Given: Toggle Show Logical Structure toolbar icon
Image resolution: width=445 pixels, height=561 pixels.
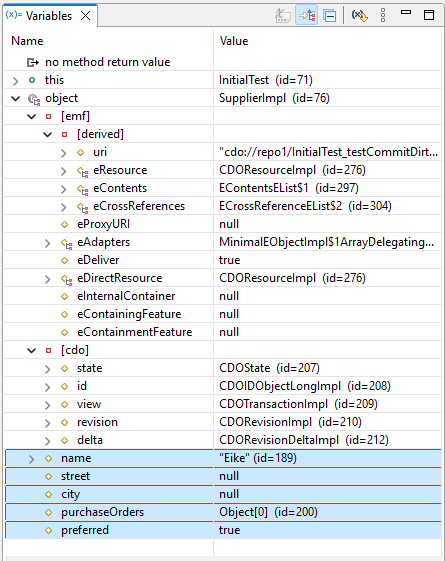Looking at the screenshot, I should click(307, 15).
